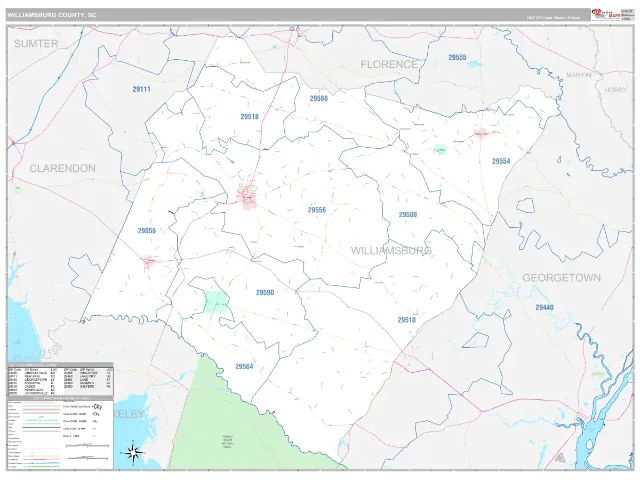Click the ZIP code boundary locator table
640x480 pixels.
click(60, 379)
